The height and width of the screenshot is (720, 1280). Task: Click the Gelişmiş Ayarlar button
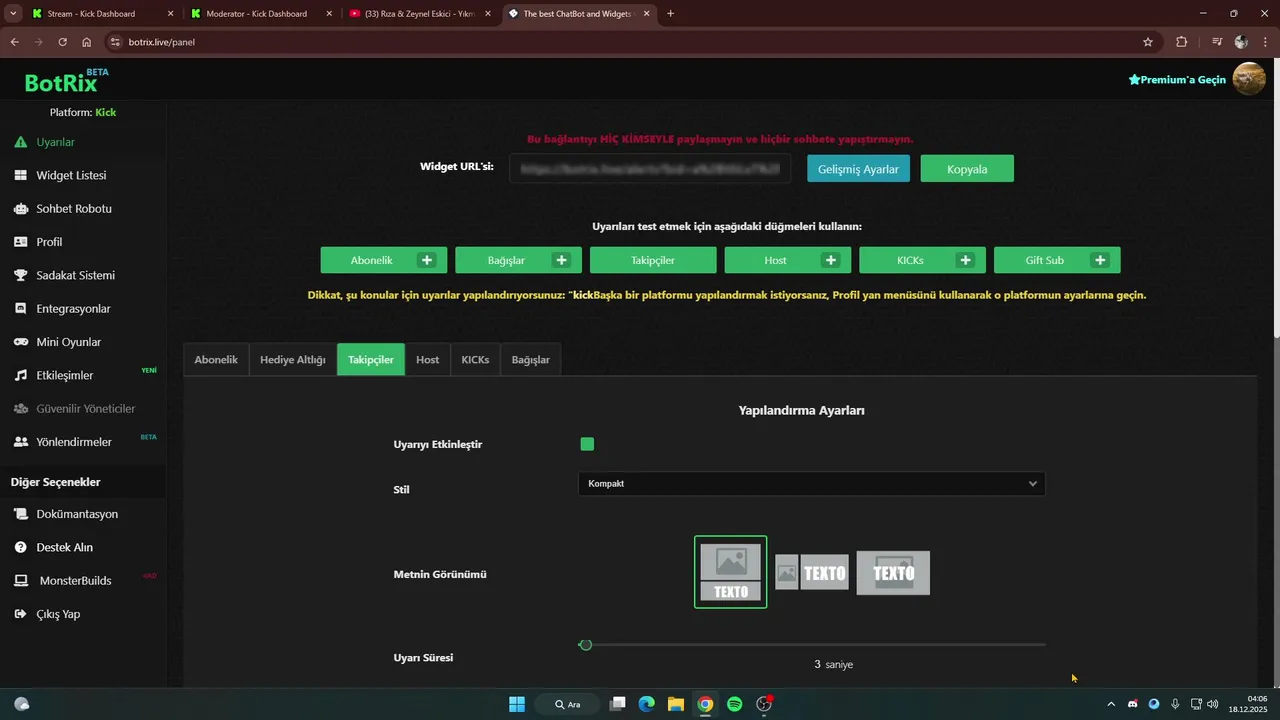[x=859, y=169]
